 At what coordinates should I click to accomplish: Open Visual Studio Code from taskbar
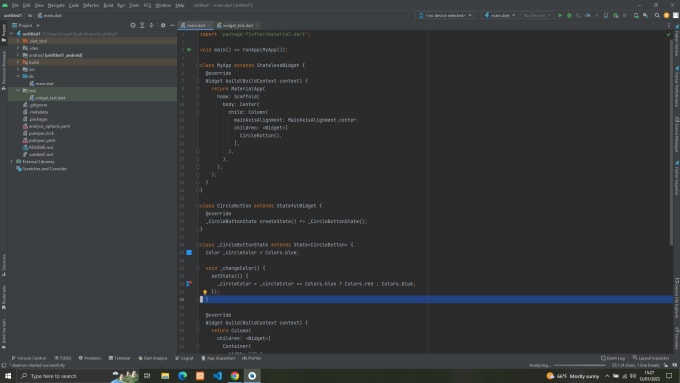click(217, 376)
